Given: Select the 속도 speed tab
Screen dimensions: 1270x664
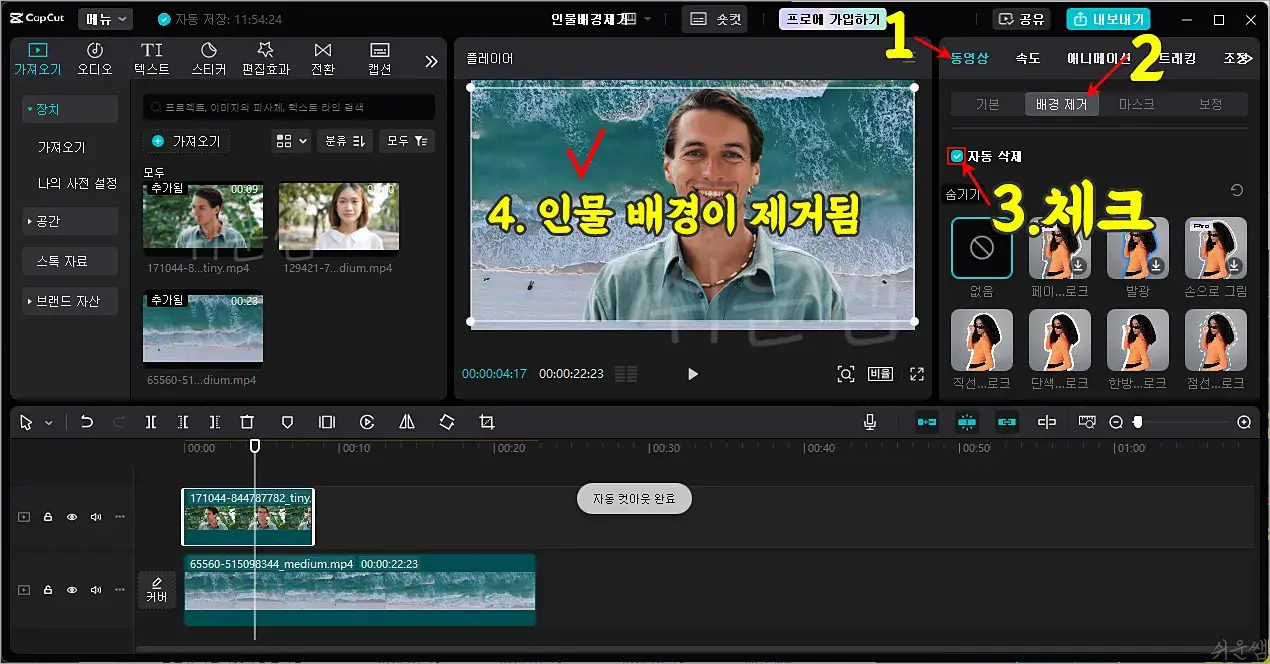Looking at the screenshot, I should (1027, 58).
